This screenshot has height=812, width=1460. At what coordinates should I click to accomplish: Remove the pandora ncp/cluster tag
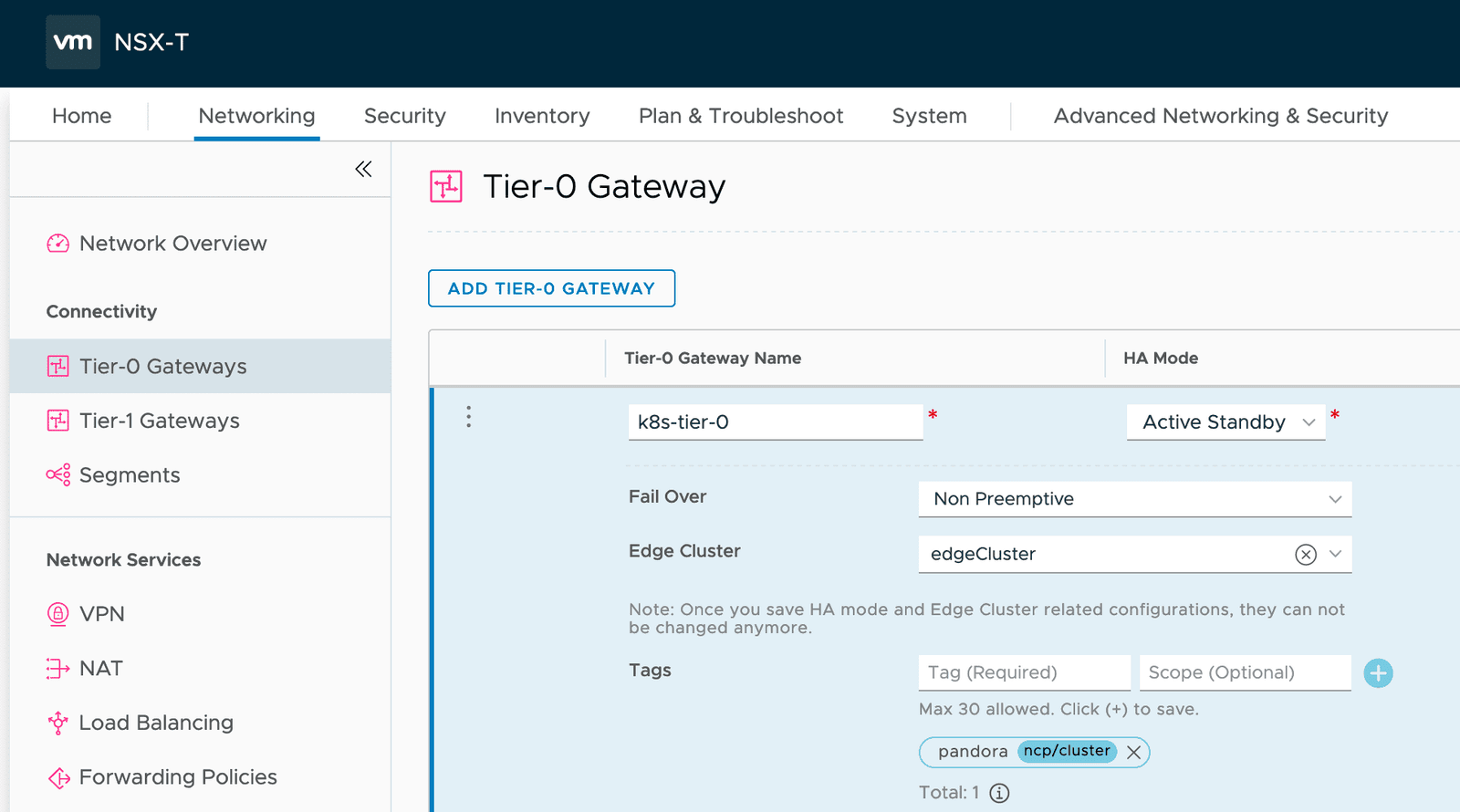pos(1134,753)
